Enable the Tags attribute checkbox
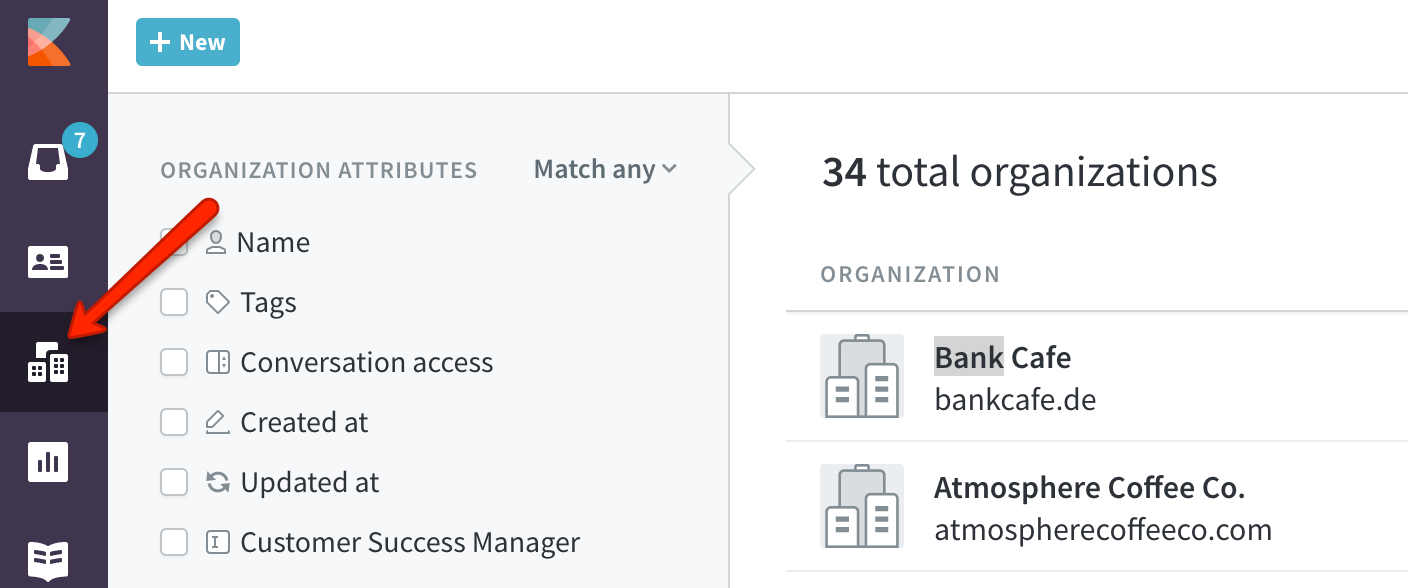The height and width of the screenshot is (588, 1408). [174, 303]
